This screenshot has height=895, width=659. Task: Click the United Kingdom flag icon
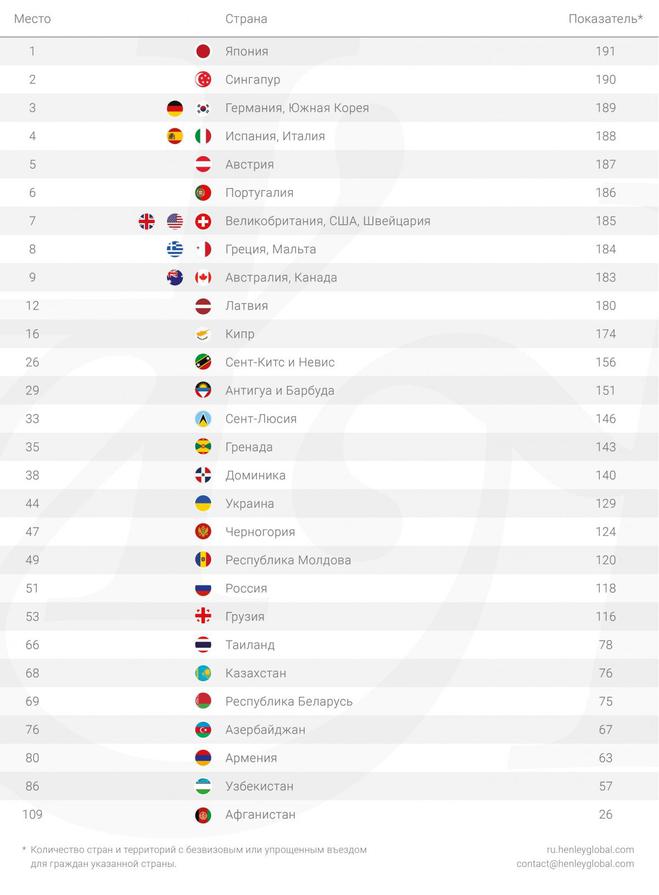click(147, 221)
